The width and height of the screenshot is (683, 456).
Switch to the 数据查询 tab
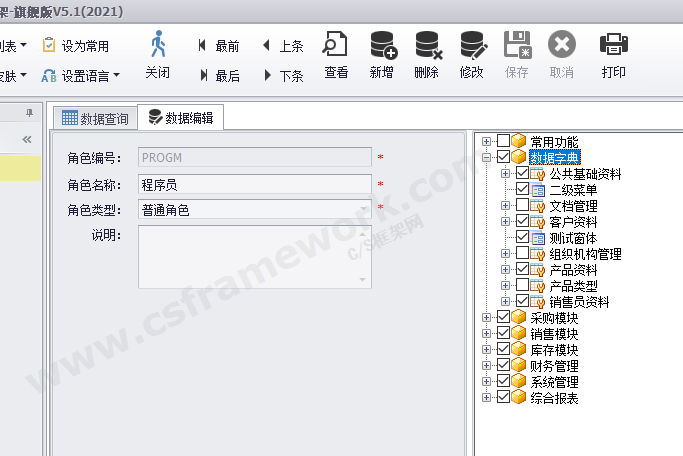click(x=96, y=118)
